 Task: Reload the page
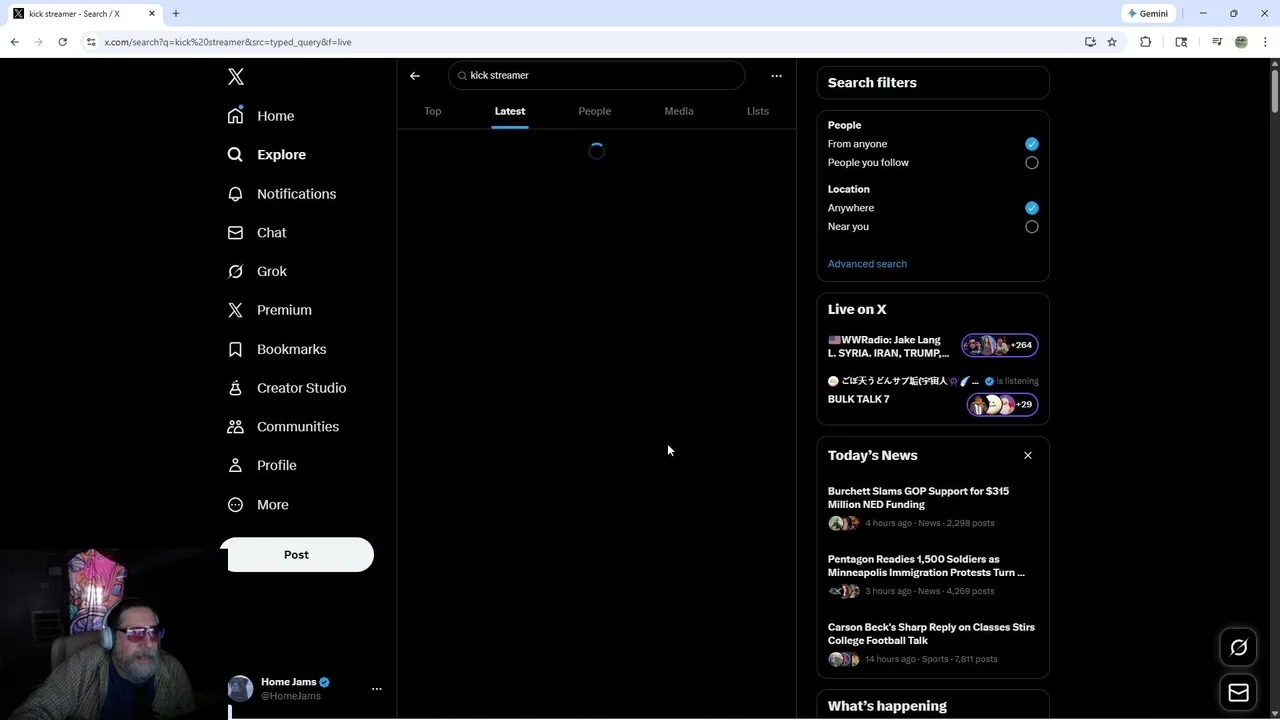click(62, 42)
